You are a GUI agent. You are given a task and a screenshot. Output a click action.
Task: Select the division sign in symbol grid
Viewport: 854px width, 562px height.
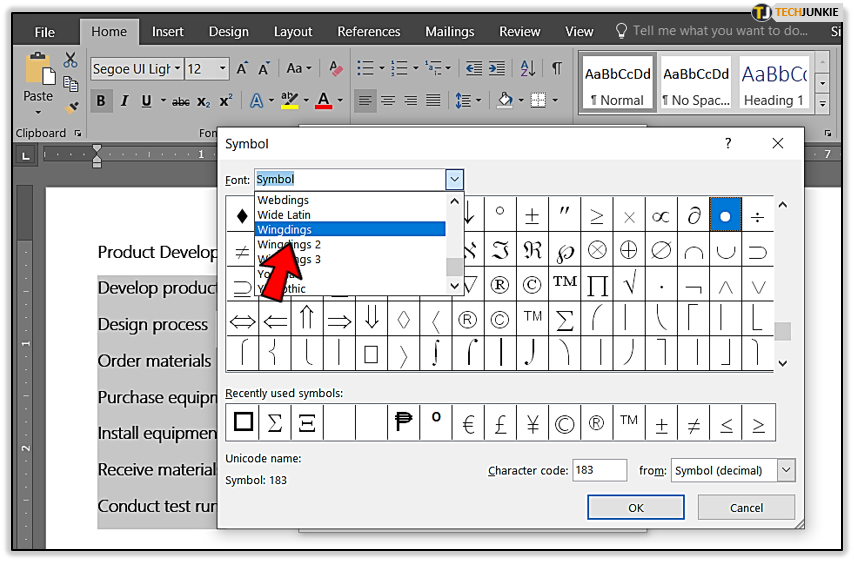tap(757, 217)
